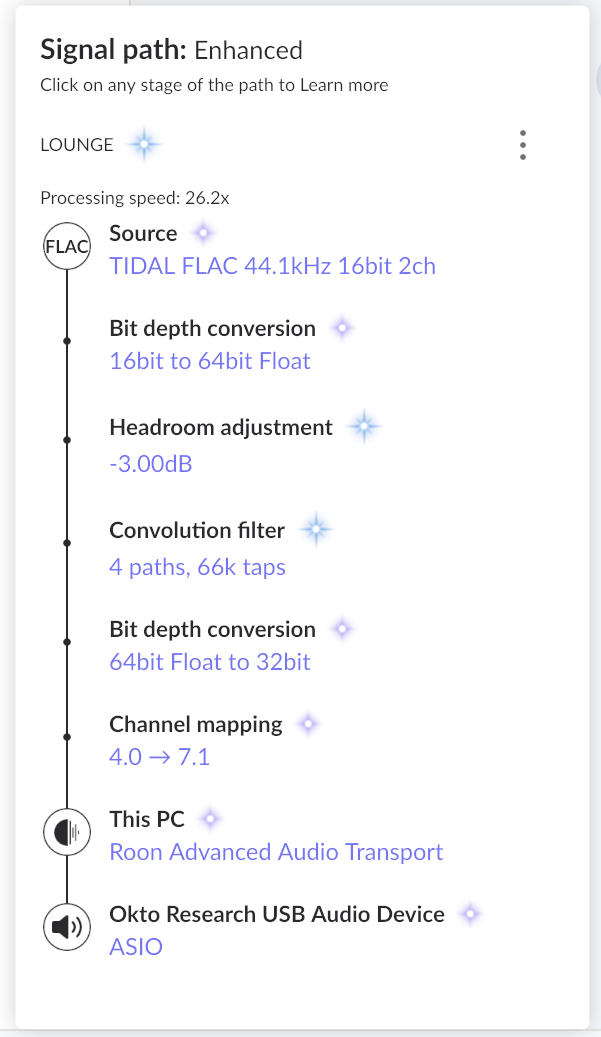Click the quality star next to Source stage
The width and height of the screenshot is (601, 1037).
tap(202, 231)
